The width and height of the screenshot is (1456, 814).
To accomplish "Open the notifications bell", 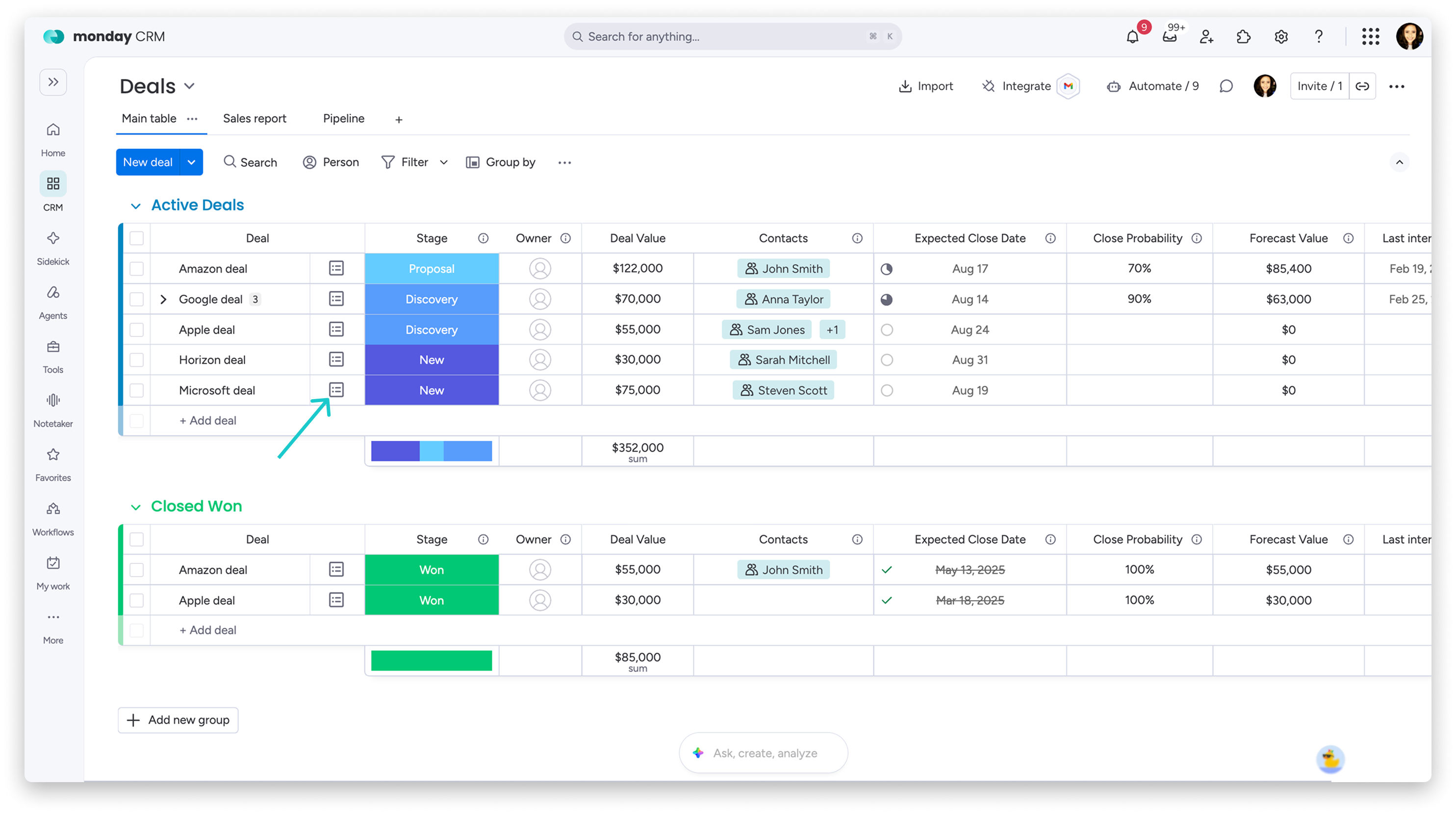I will point(1132,37).
